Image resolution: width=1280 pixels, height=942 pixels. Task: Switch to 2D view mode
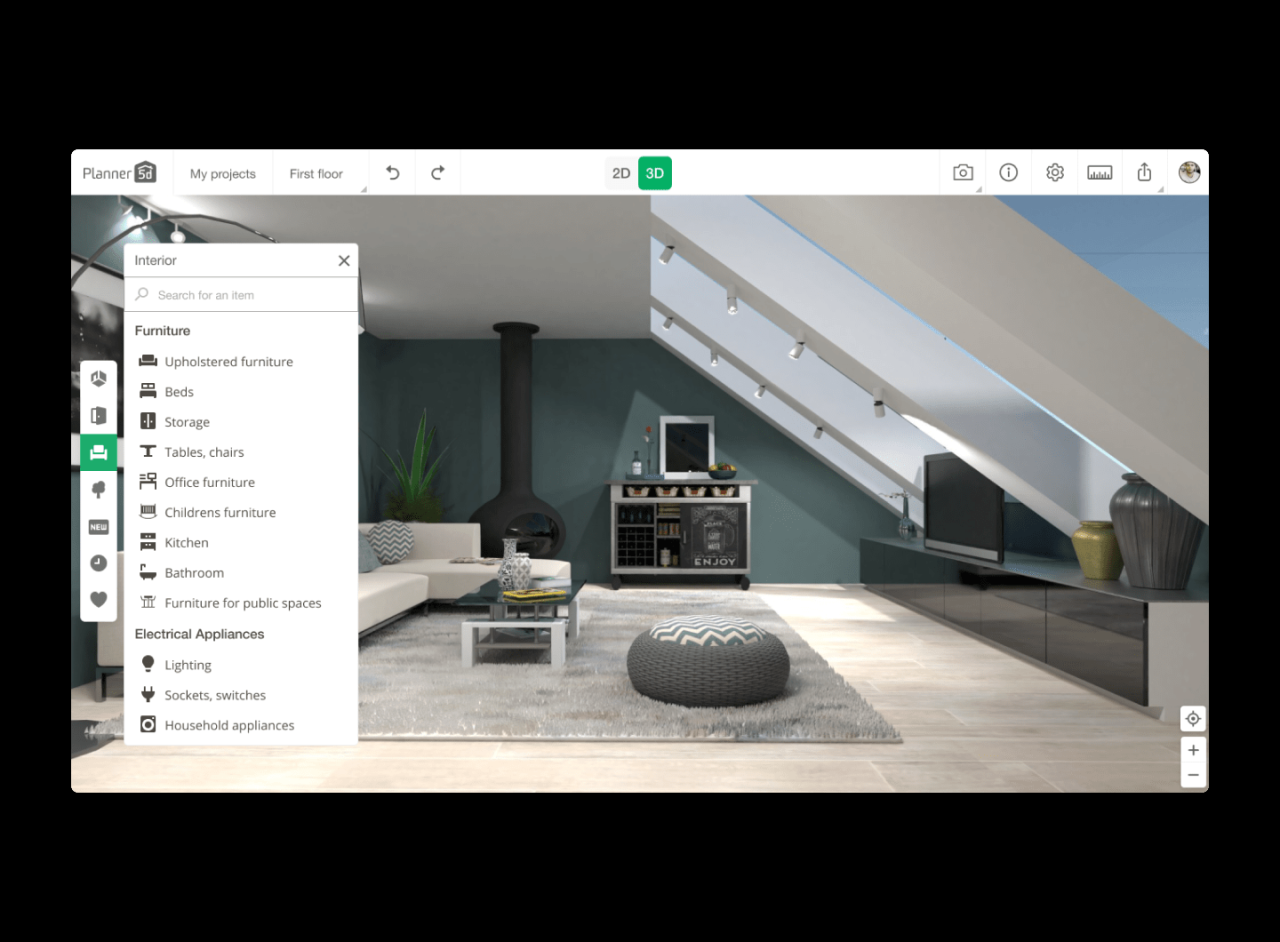pos(621,172)
